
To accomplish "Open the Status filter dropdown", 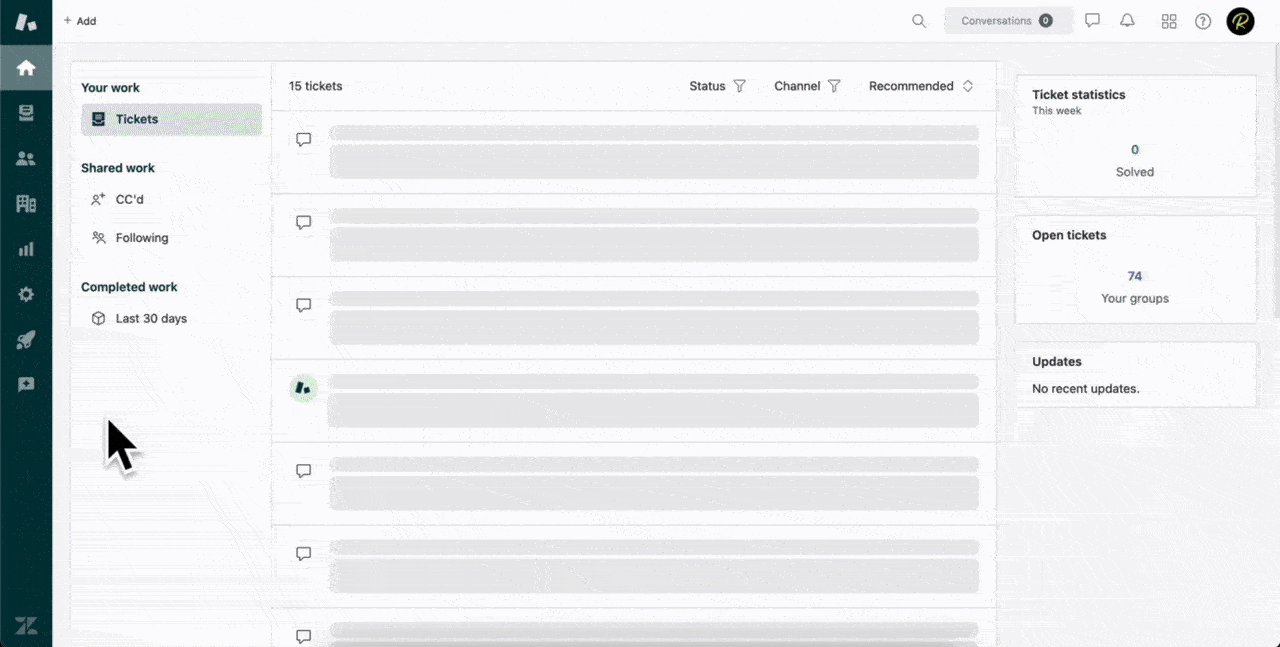I will pos(717,86).
